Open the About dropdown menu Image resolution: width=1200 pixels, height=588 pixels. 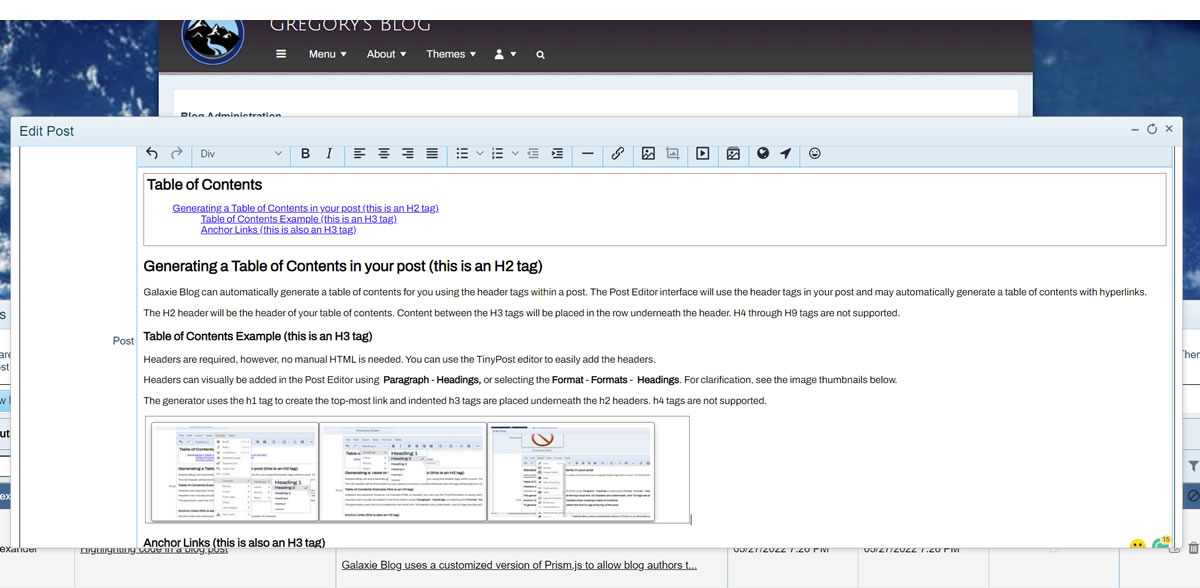386,54
